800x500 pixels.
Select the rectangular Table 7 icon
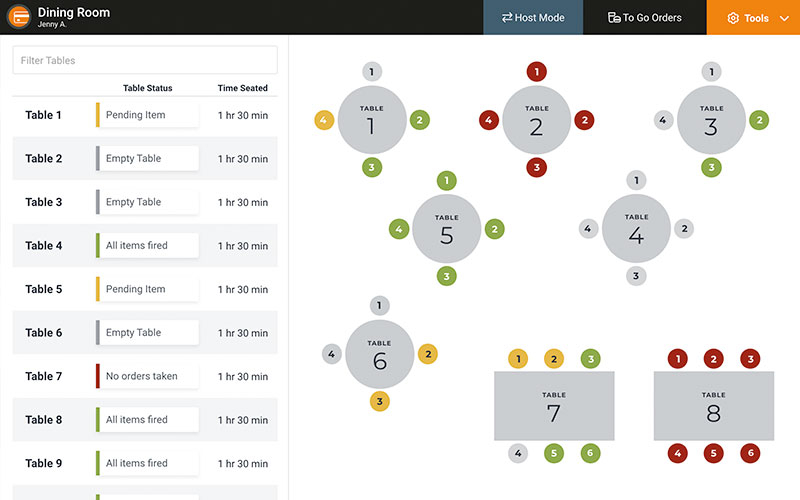coord(554,406)
